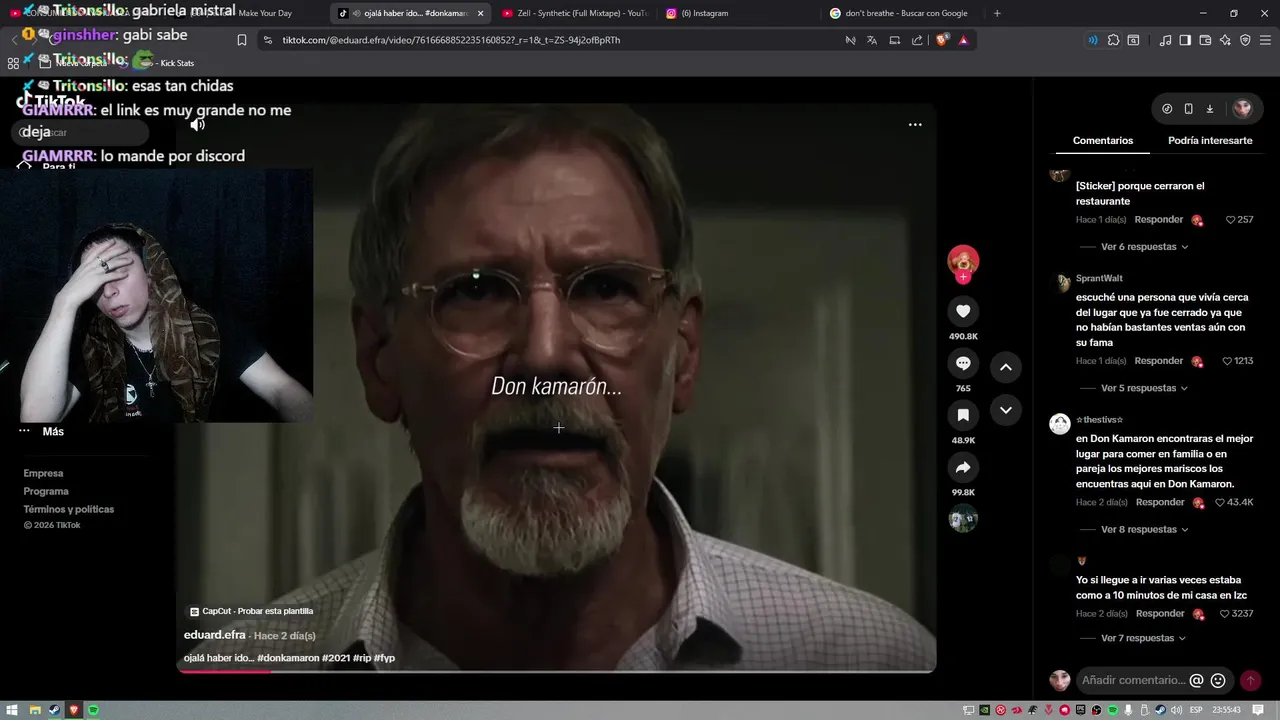The width and height of the screenshot is (1280, 720).
Task: Switch to the Comentarios tab
Action: tap(1103, 141)
